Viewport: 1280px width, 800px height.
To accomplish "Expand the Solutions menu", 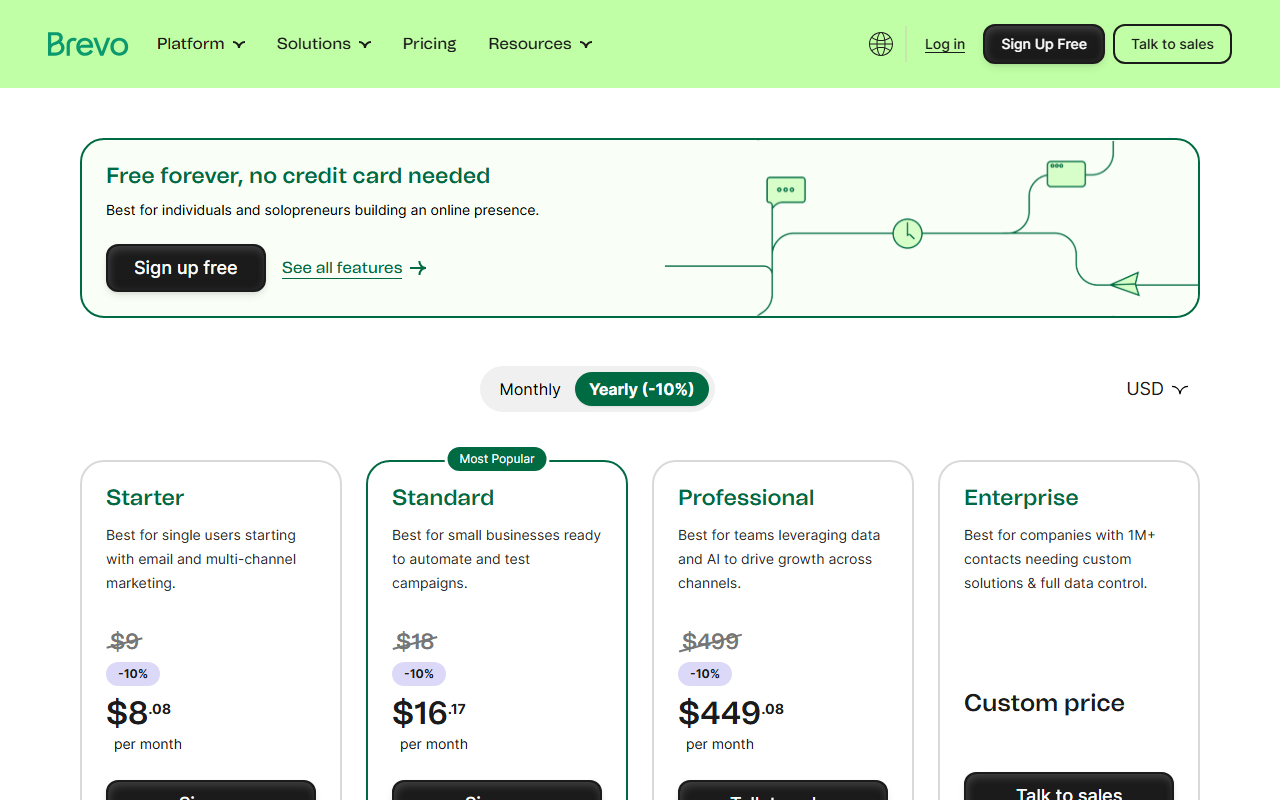I will coord(324,44).
